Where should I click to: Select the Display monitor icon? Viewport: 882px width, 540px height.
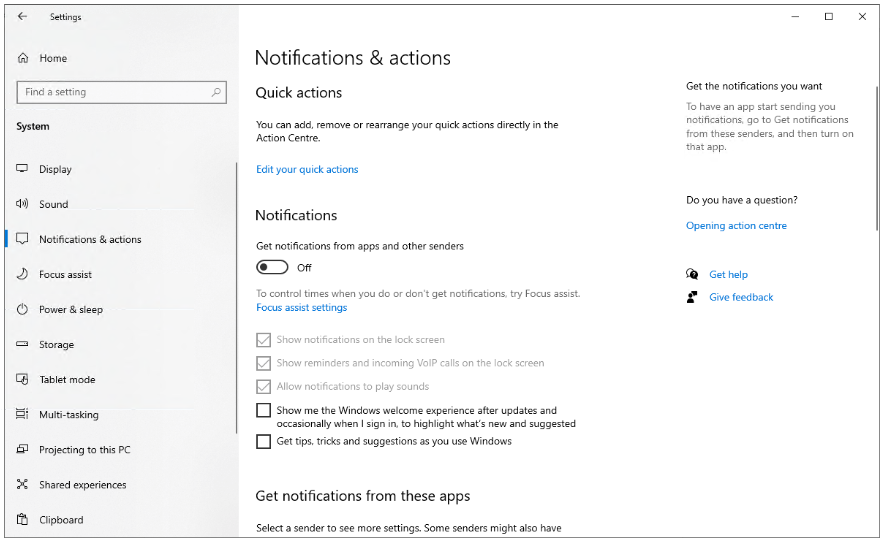[x=22, y=169]
